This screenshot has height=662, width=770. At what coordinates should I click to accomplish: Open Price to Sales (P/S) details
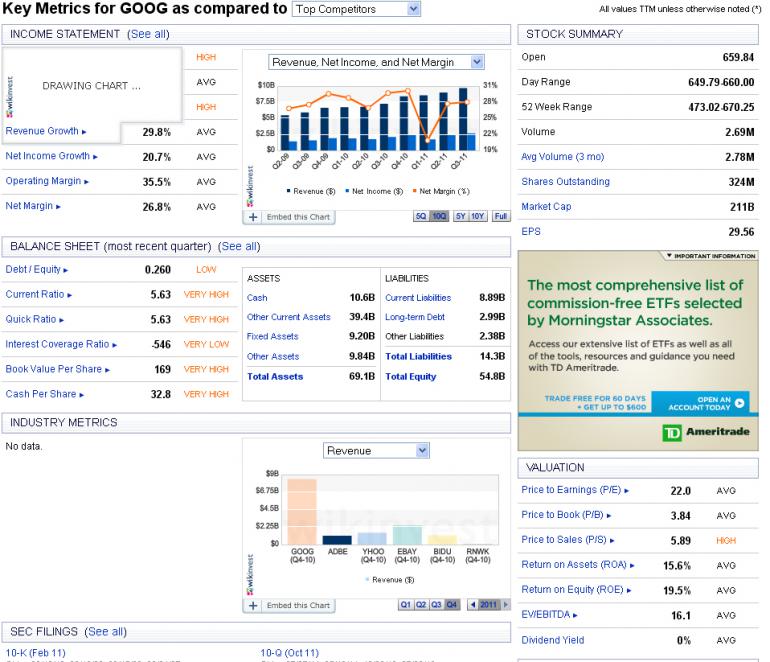tap(568, 539)
